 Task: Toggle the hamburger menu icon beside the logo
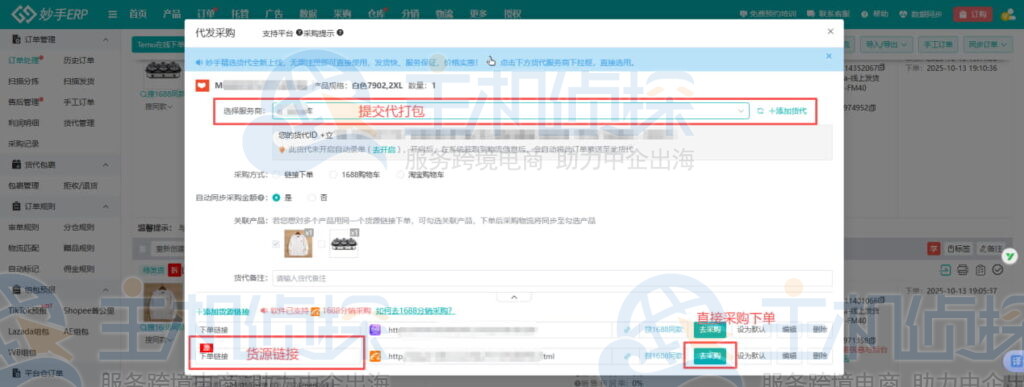tap(113, 14)
